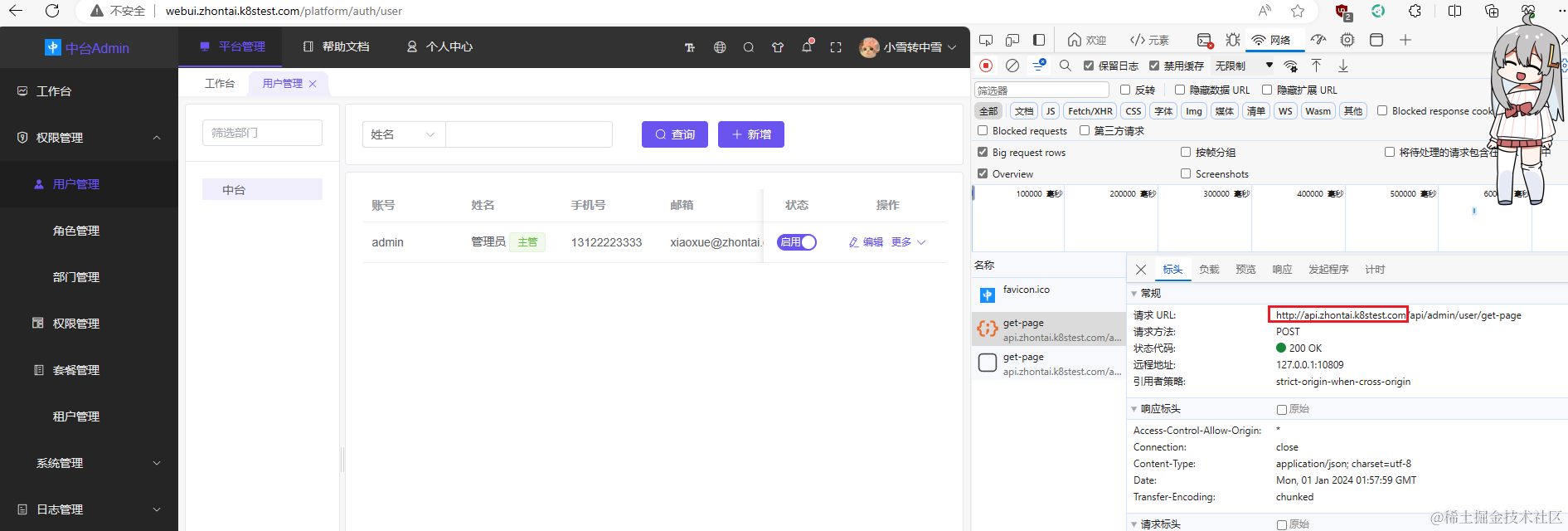This screenshot has width=1568, height=531.
Task: Focus the DevTools 筛选器 input
Action: [x=1041, y=90]
